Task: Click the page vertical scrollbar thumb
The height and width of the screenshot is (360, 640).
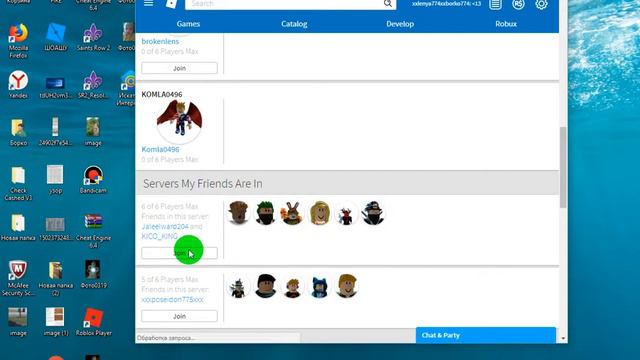Action: [563, 167]
